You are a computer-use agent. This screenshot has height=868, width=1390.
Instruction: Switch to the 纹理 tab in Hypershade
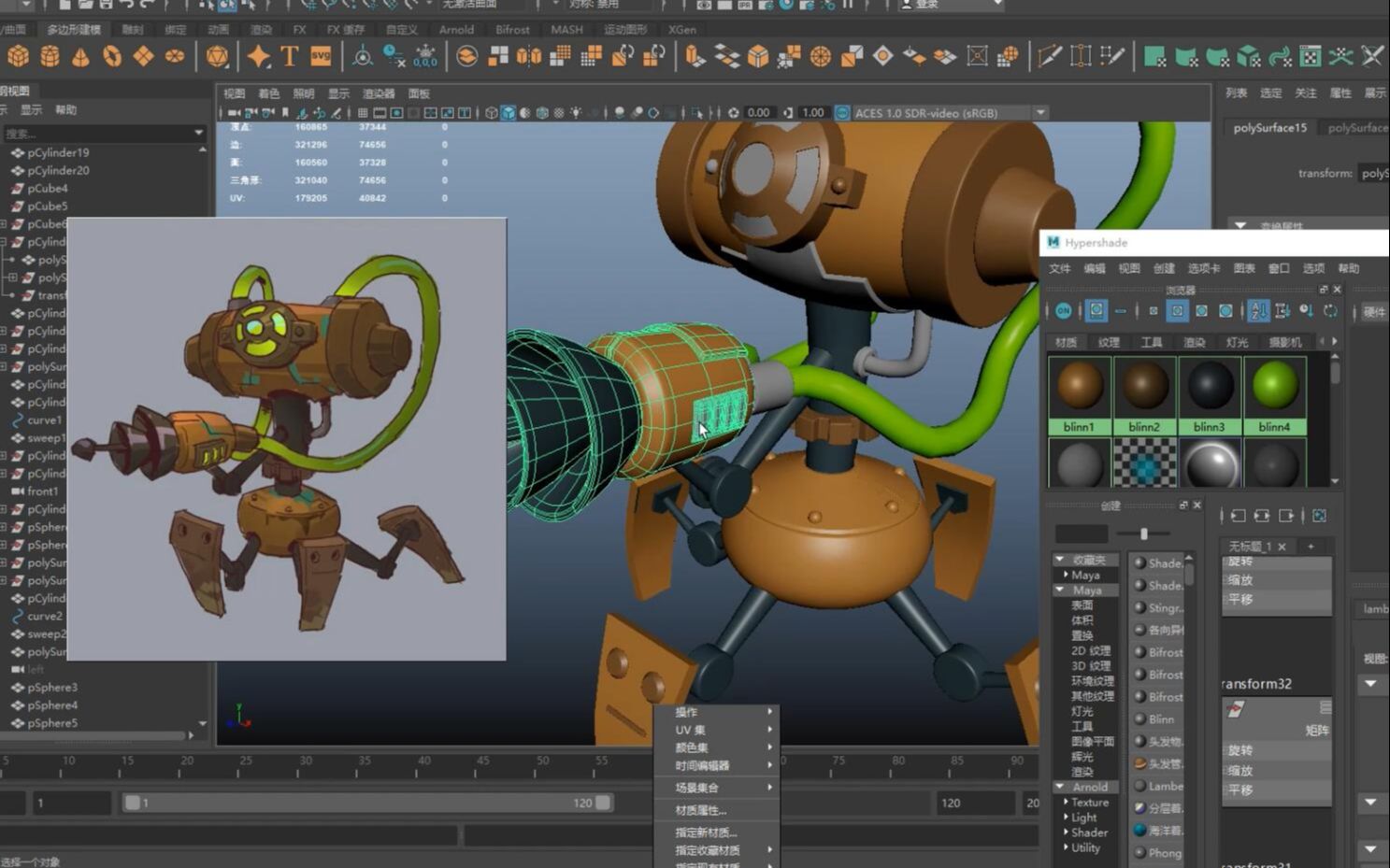1109,342
